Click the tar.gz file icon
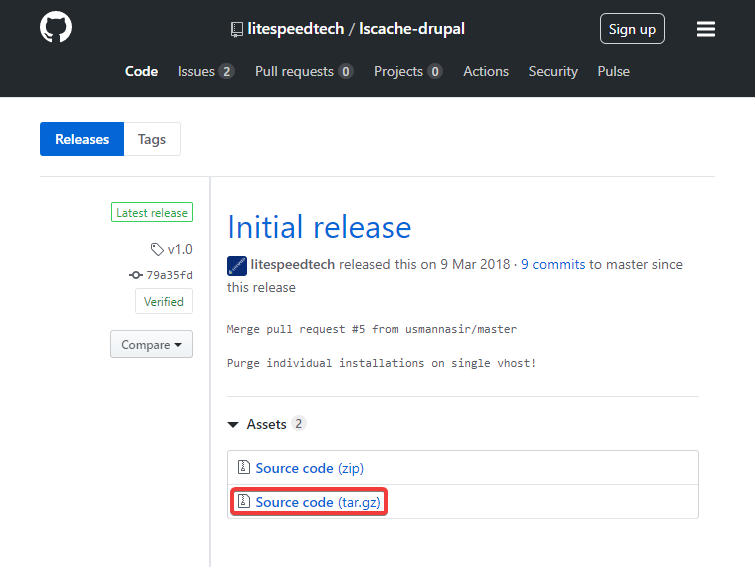755x587 pixels. [244, 501]
